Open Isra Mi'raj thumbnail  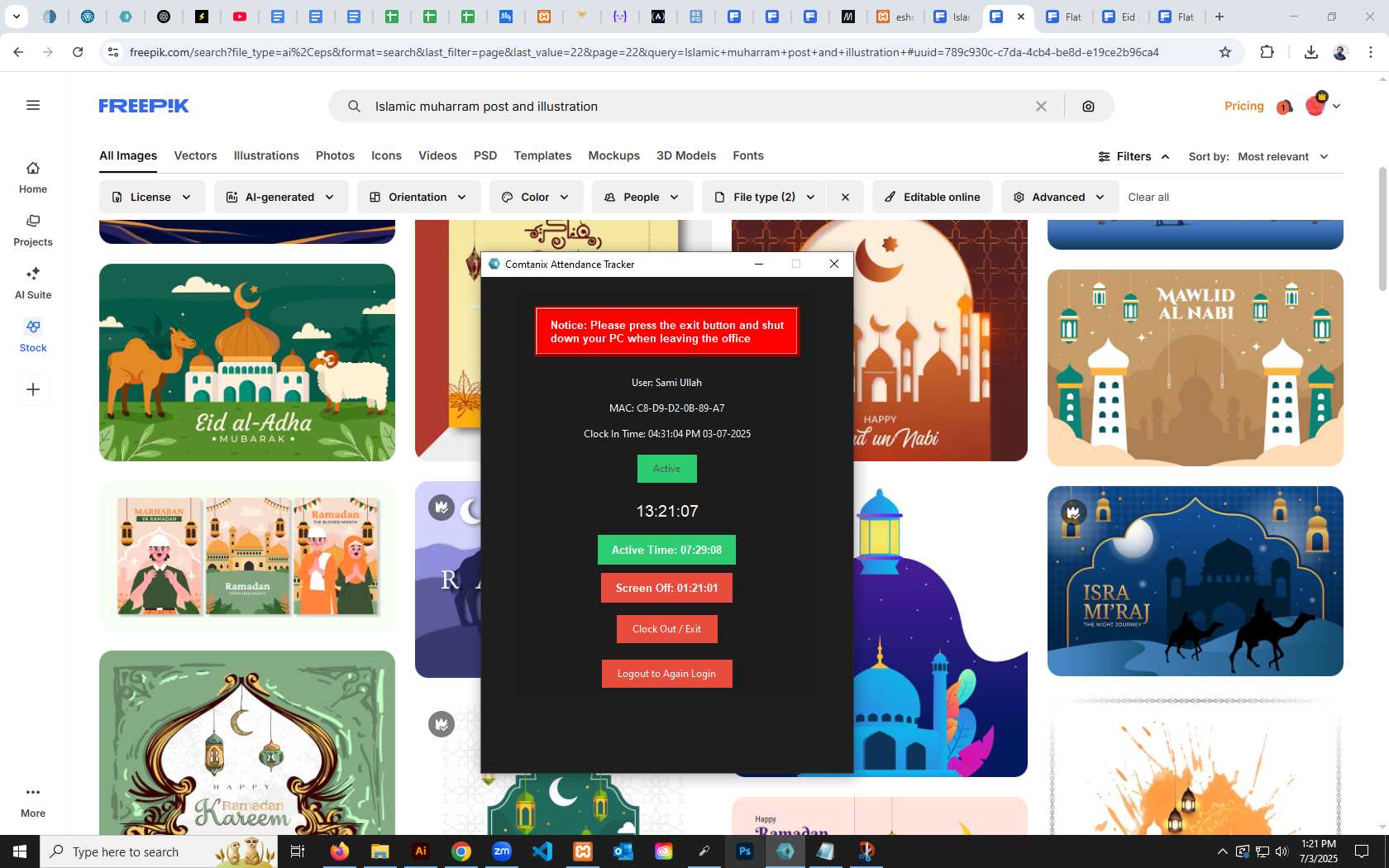click(1195, 581)
